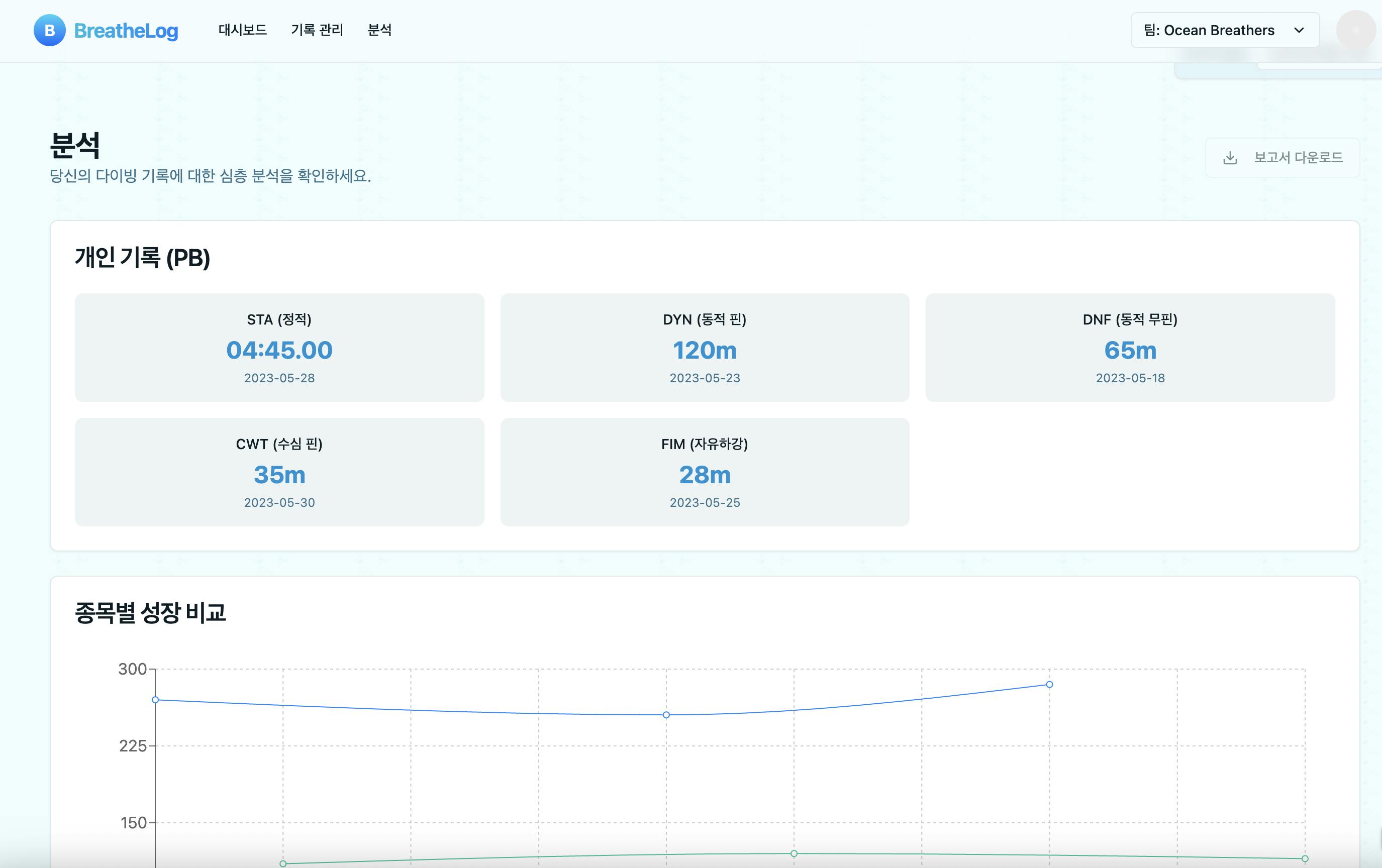
Task: Click the first blue data point on chart
Action: tap(155, 700)
